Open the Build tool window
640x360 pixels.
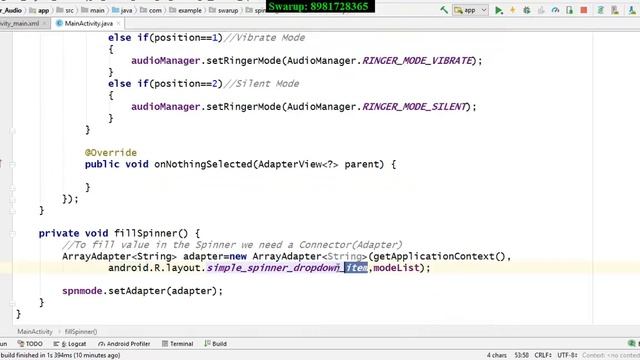216,344
